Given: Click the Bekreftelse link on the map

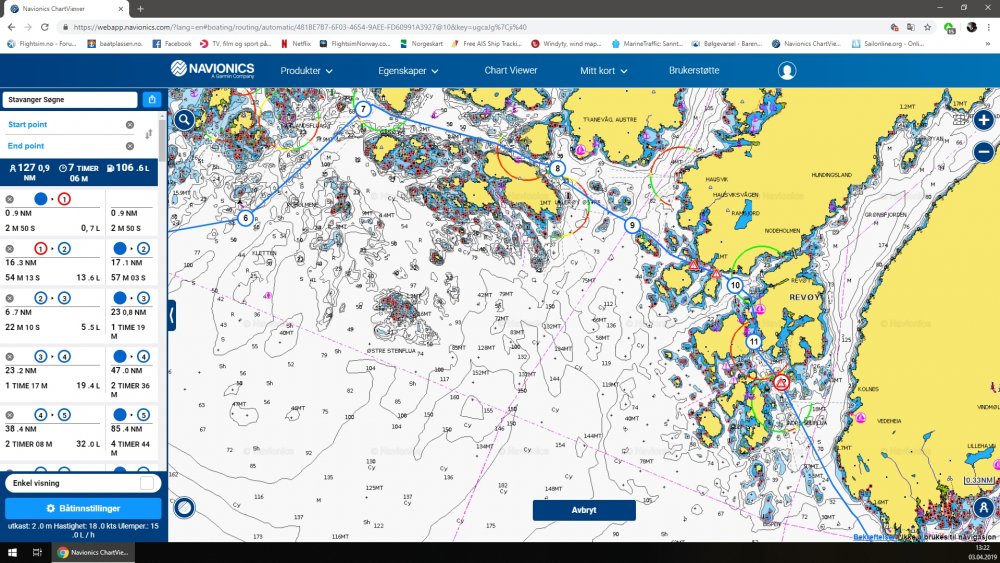Looking at the screenshot, I should point(874,537).
